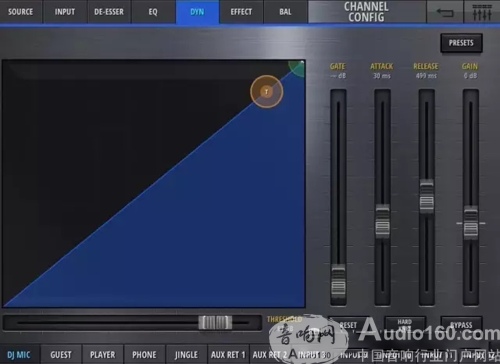Select the orange threshold handle on graph
This screenshot has height=364, width=500.
[267, 91]
